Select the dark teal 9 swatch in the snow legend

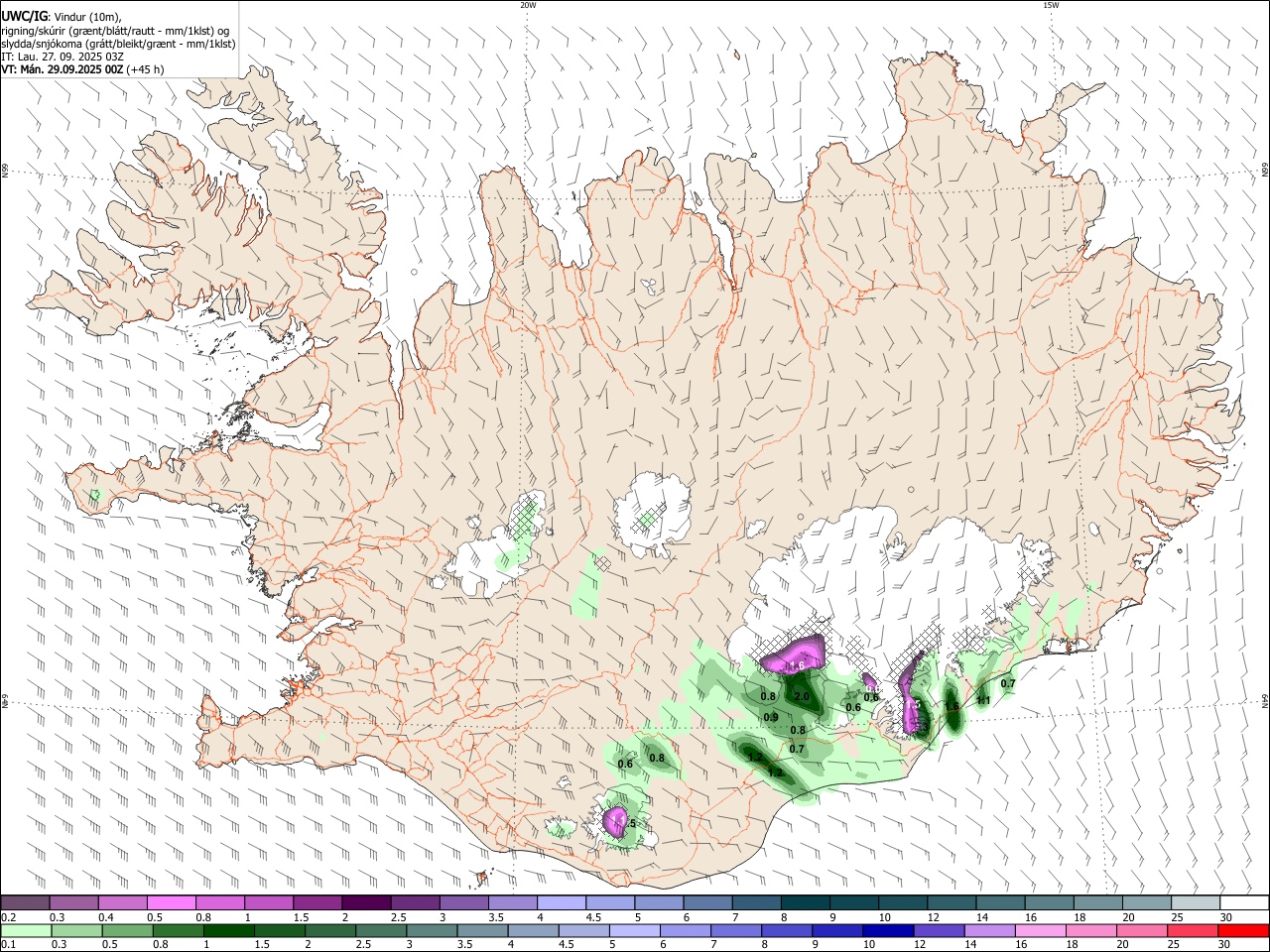tap(853, 903)
